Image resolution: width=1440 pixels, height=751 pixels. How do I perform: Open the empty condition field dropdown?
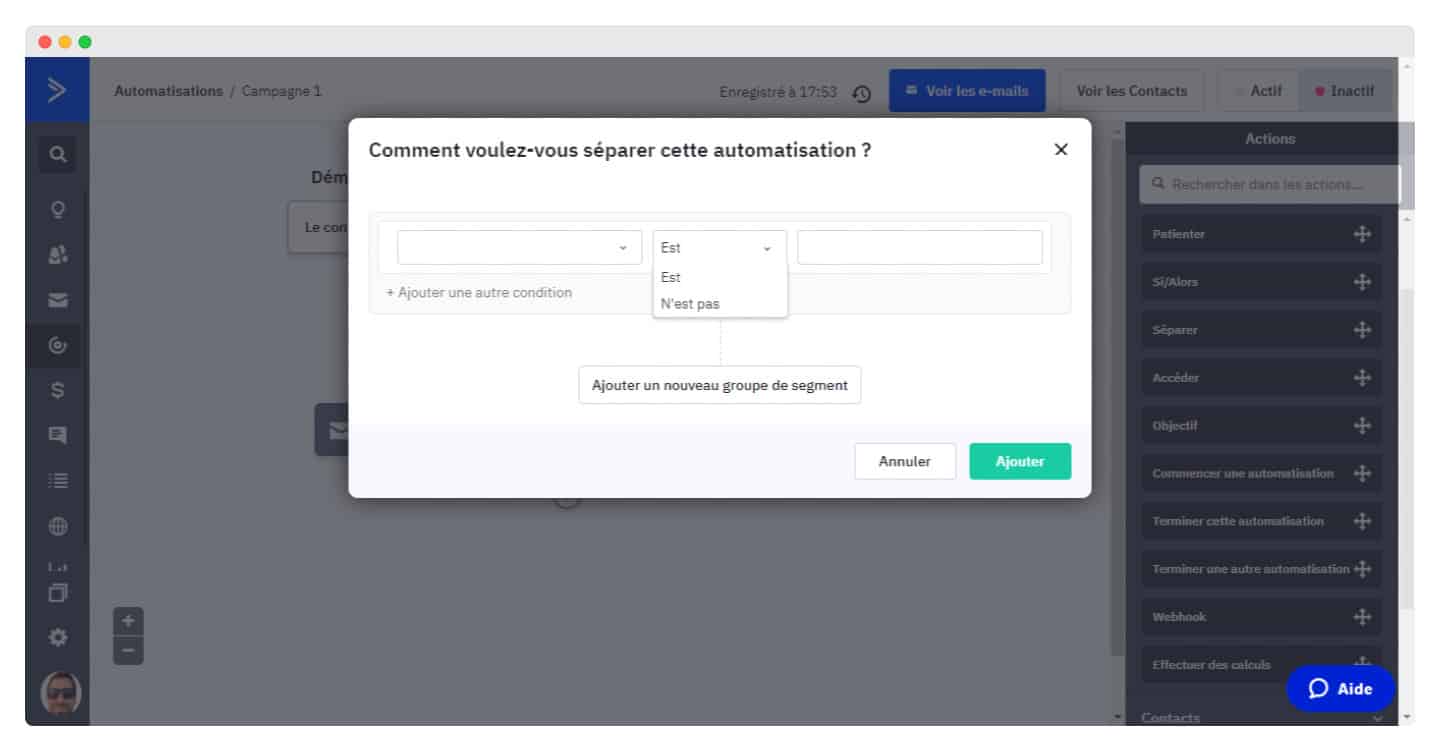pos(519,248)
